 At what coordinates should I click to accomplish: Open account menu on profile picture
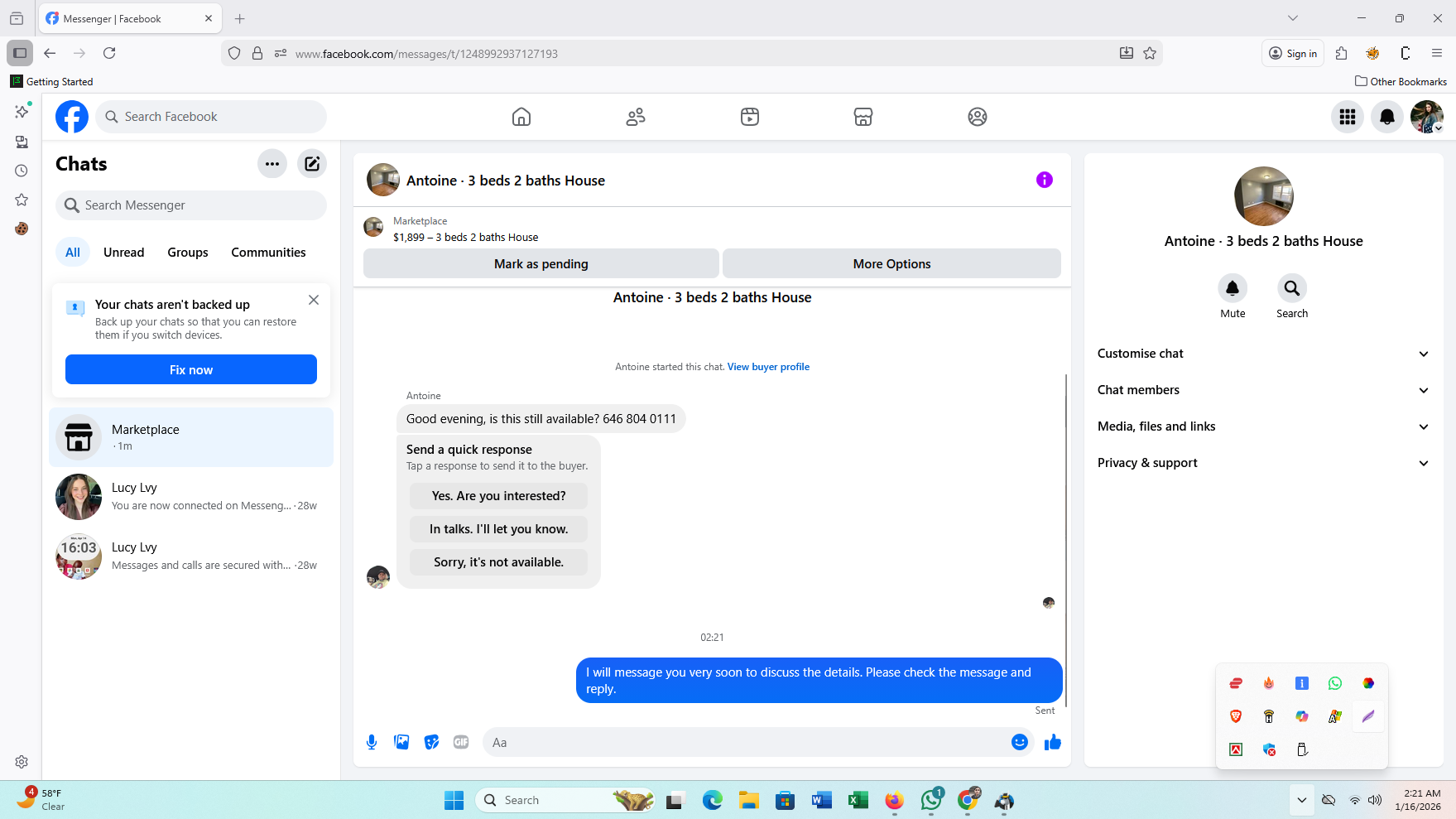pyautogui.click(x=1427, y=117)
